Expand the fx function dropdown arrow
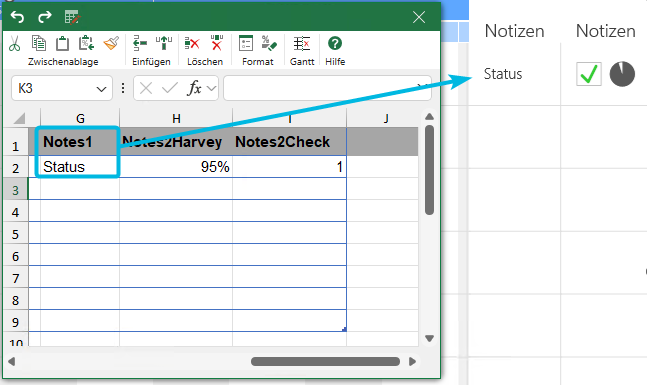Image resolution: width=647 pixels, height=385 pixels. [211, 88]
